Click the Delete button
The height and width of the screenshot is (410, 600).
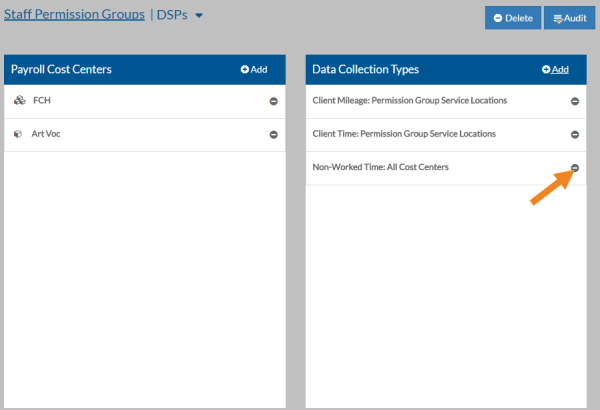[512, 18]
